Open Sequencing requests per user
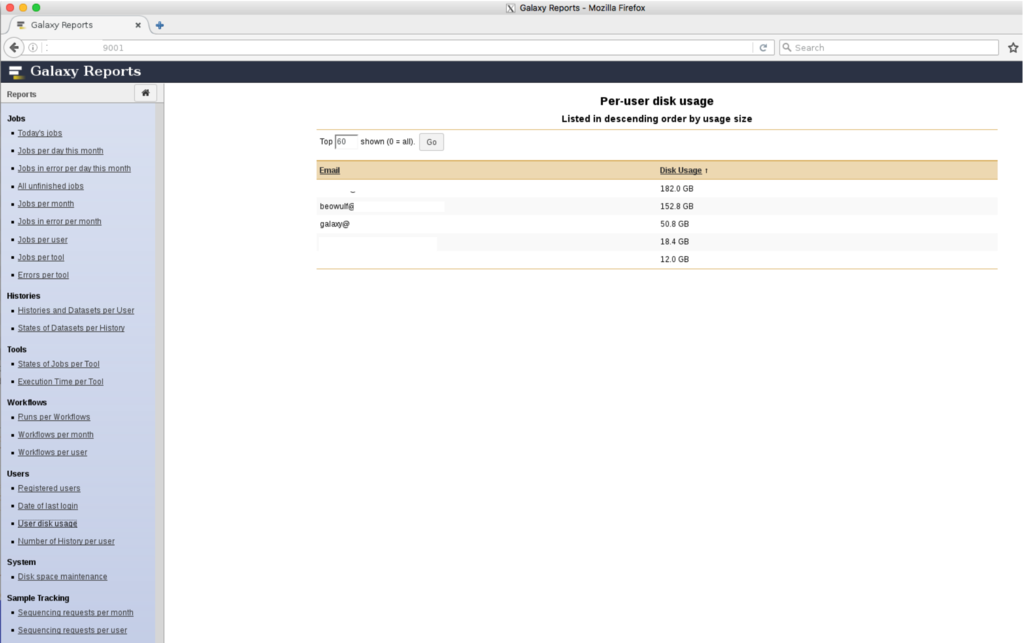The height and width of the screenshot is (643, 1023). [x=72, y=630]
